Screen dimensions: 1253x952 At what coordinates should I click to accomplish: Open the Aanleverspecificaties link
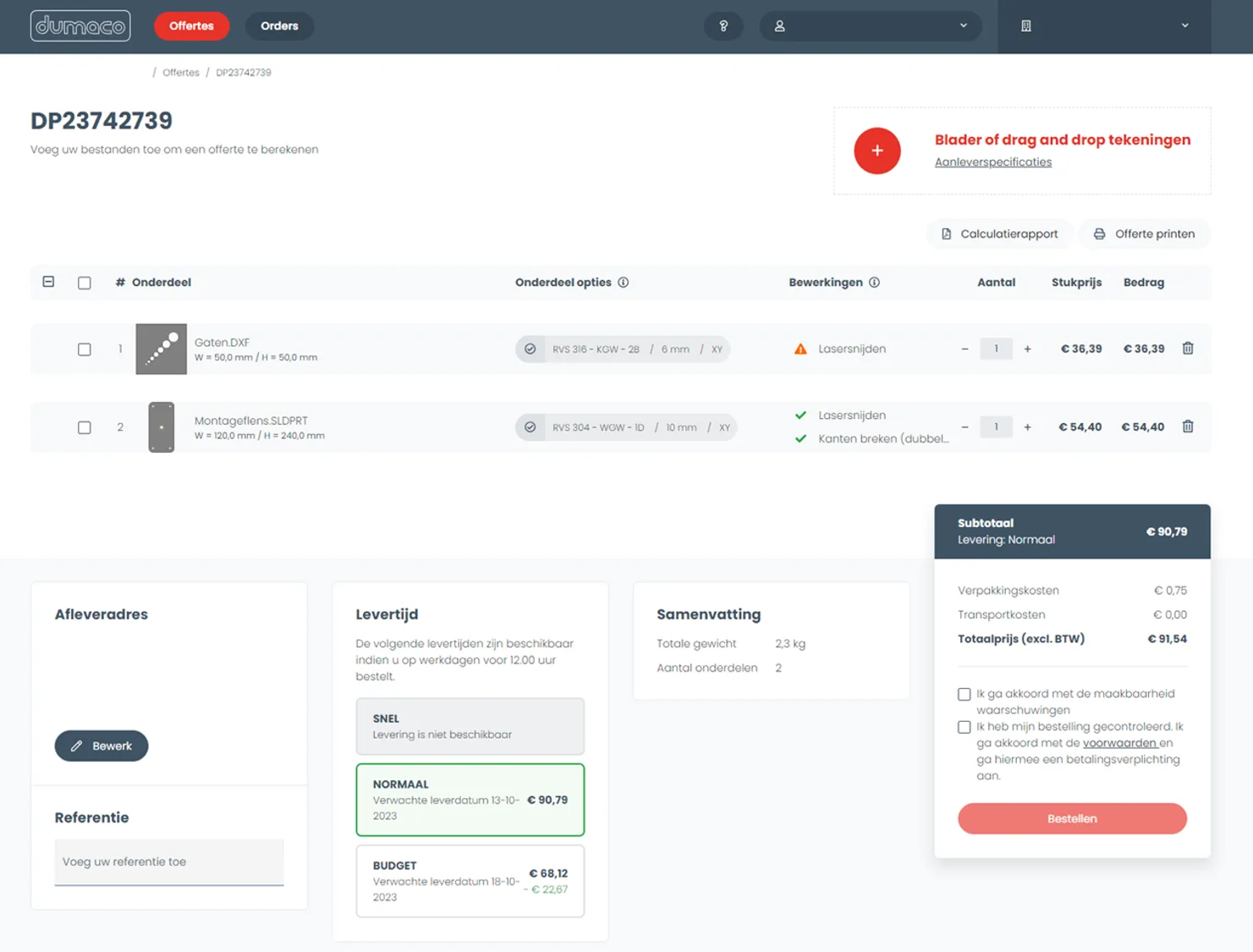(x=992, y=162)
